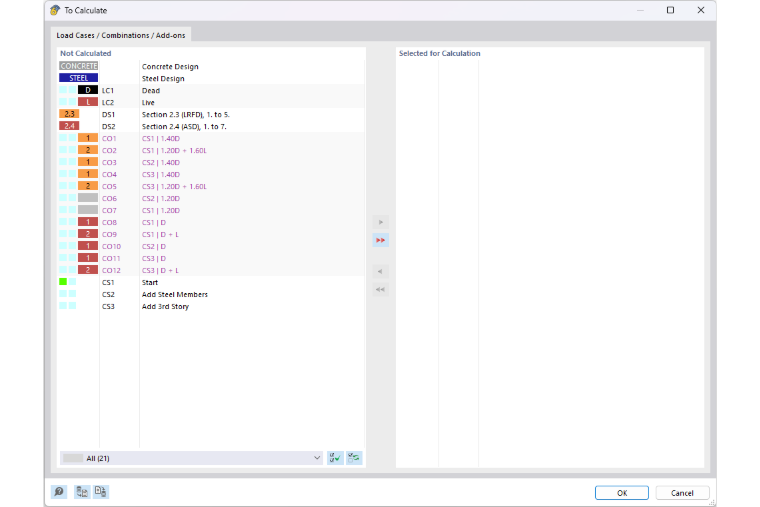Select LC1 Dead load case
Image resolution: width=760 pixels, height=507 pixels.
211,91
